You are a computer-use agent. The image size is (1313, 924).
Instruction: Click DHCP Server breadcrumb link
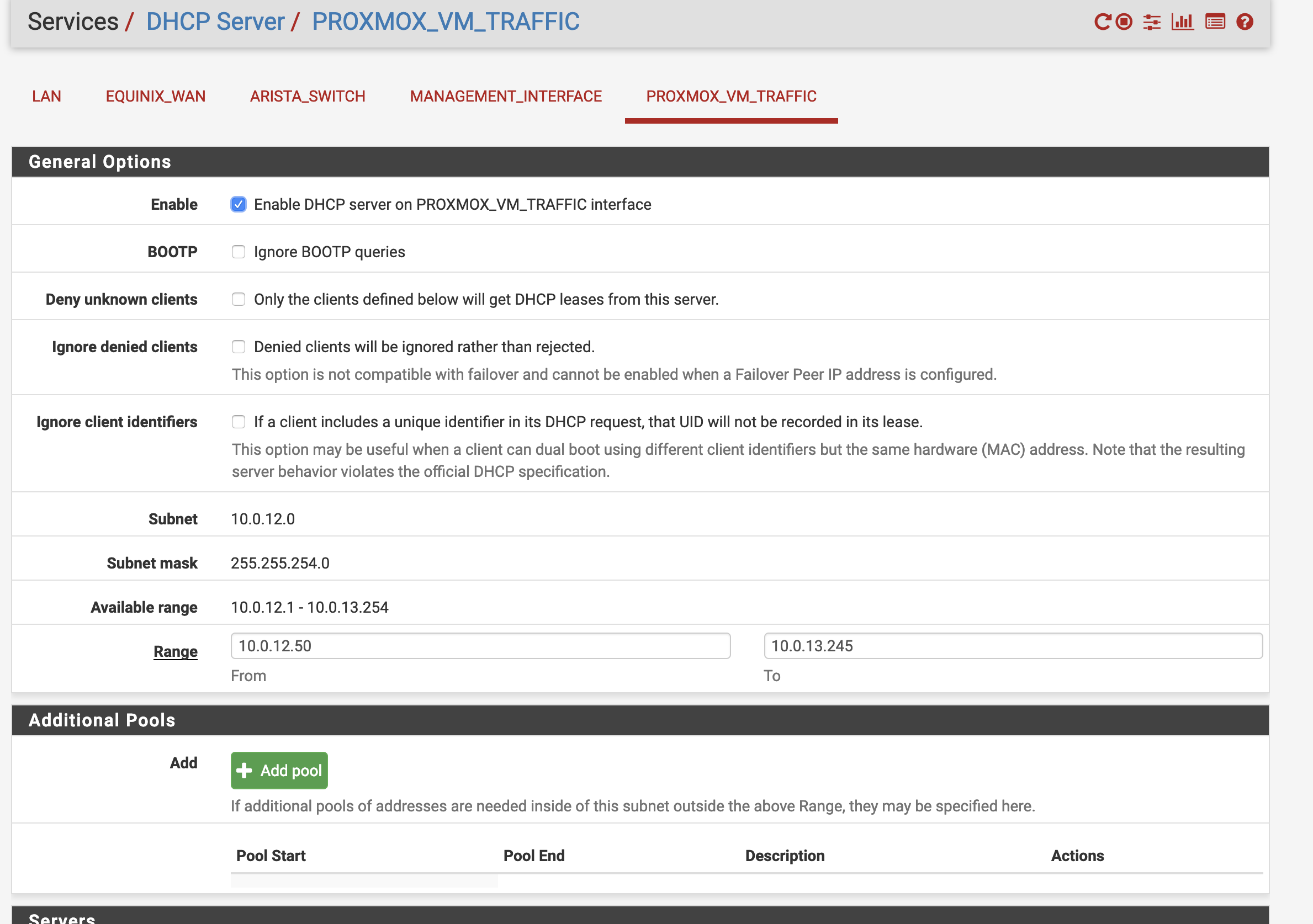click(x=215, y=22)
